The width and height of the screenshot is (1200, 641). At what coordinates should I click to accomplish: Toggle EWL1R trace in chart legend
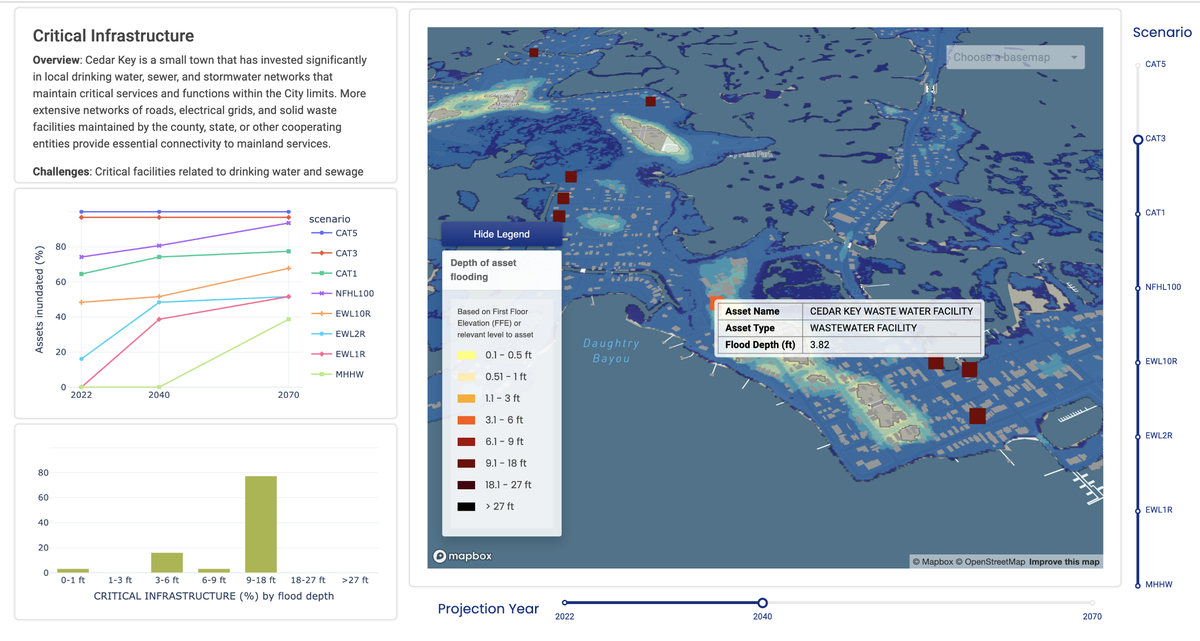337,354
